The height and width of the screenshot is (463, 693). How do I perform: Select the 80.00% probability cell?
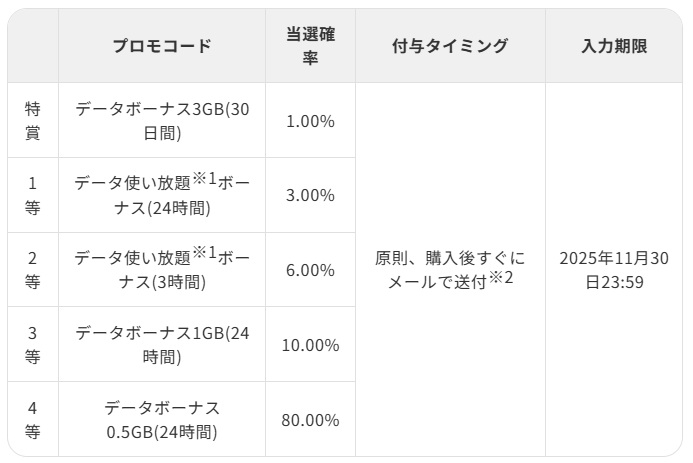coord(310,420)
